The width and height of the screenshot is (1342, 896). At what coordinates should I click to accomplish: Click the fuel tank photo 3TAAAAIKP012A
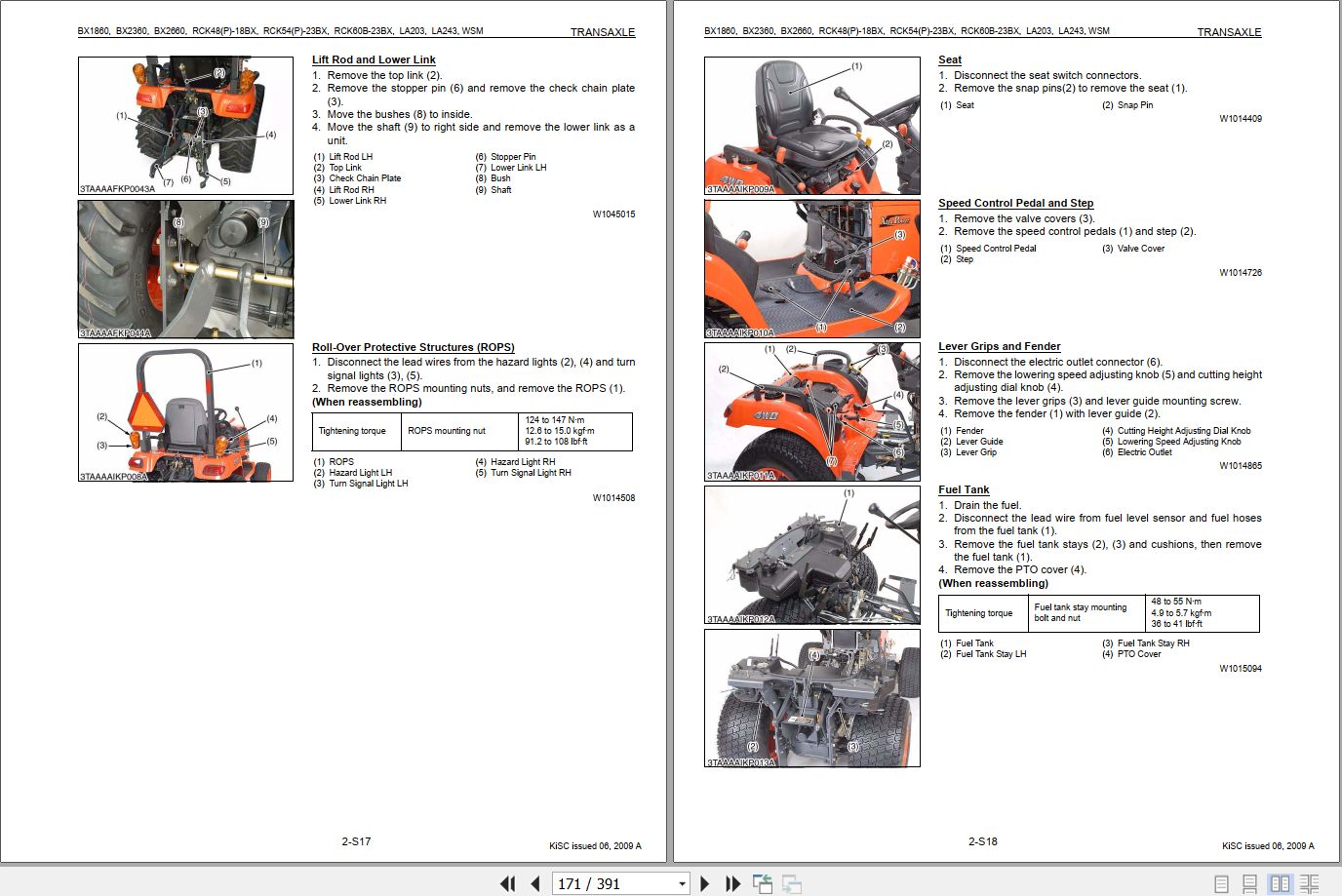[812, 555]
